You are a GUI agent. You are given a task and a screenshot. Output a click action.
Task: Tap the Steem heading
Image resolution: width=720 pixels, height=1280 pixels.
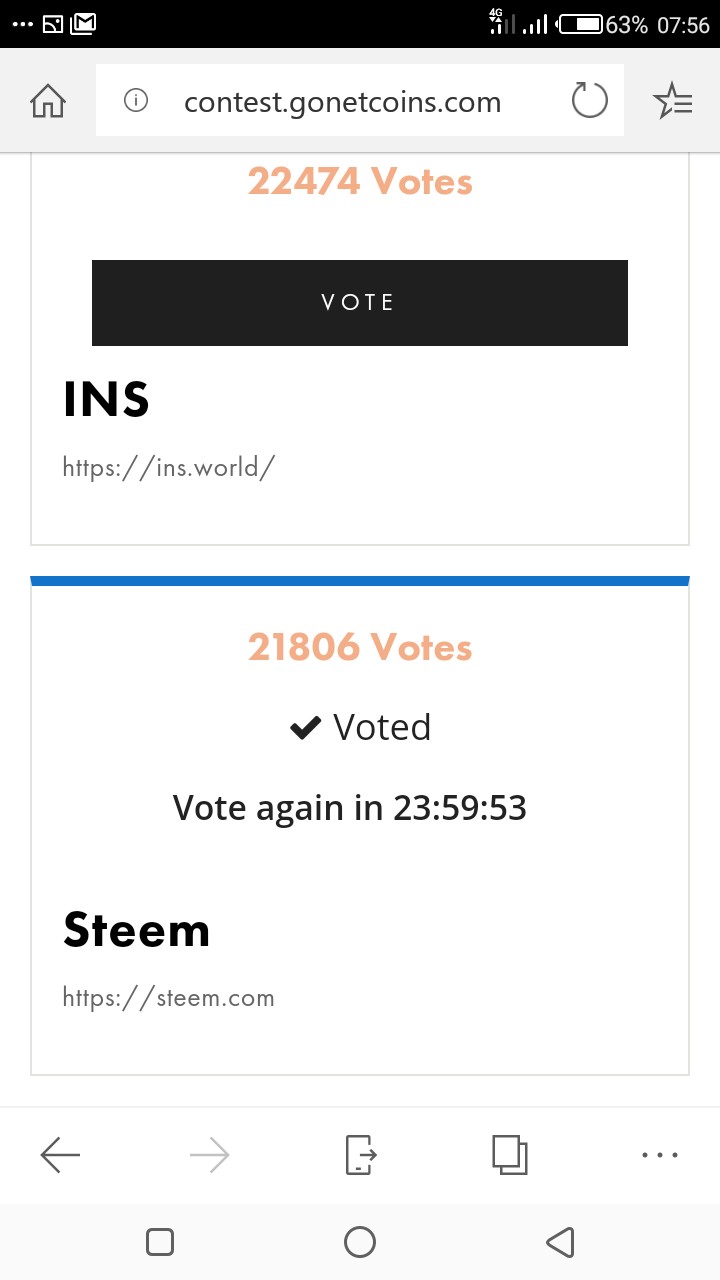click(x=137, y=930)
